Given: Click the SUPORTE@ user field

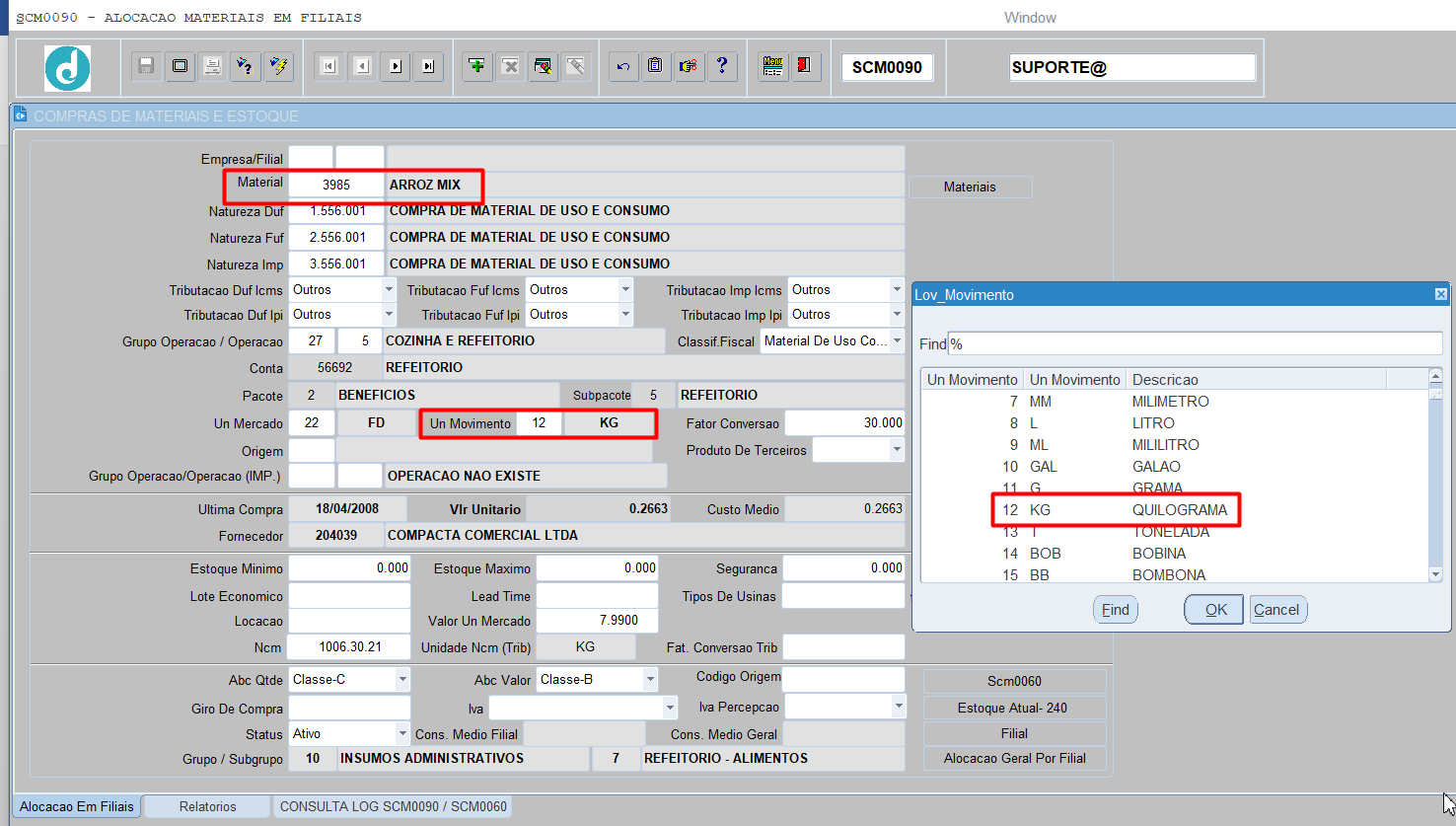Looking at the screenshot, I should tap(1132, 67).
